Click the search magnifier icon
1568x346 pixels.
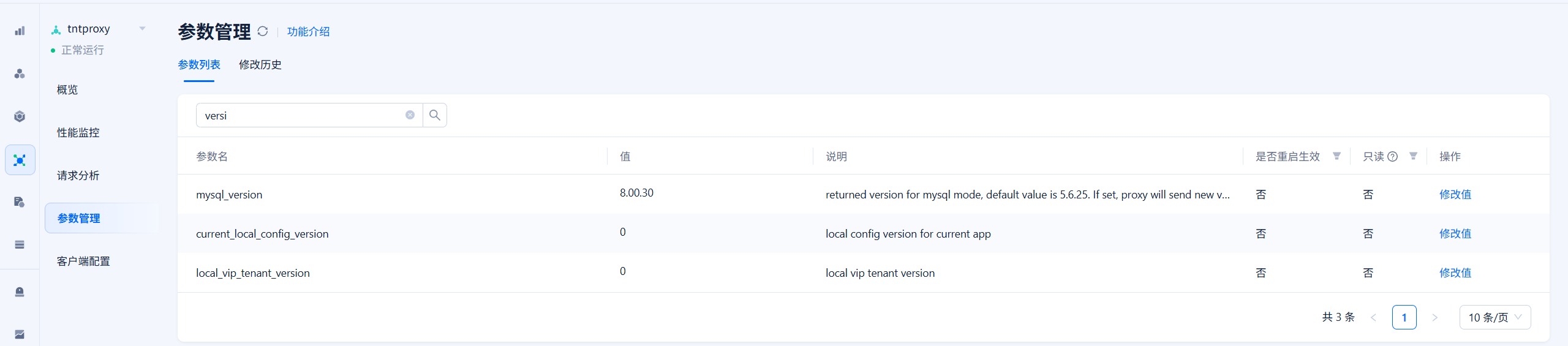click(x=435, y=115)
